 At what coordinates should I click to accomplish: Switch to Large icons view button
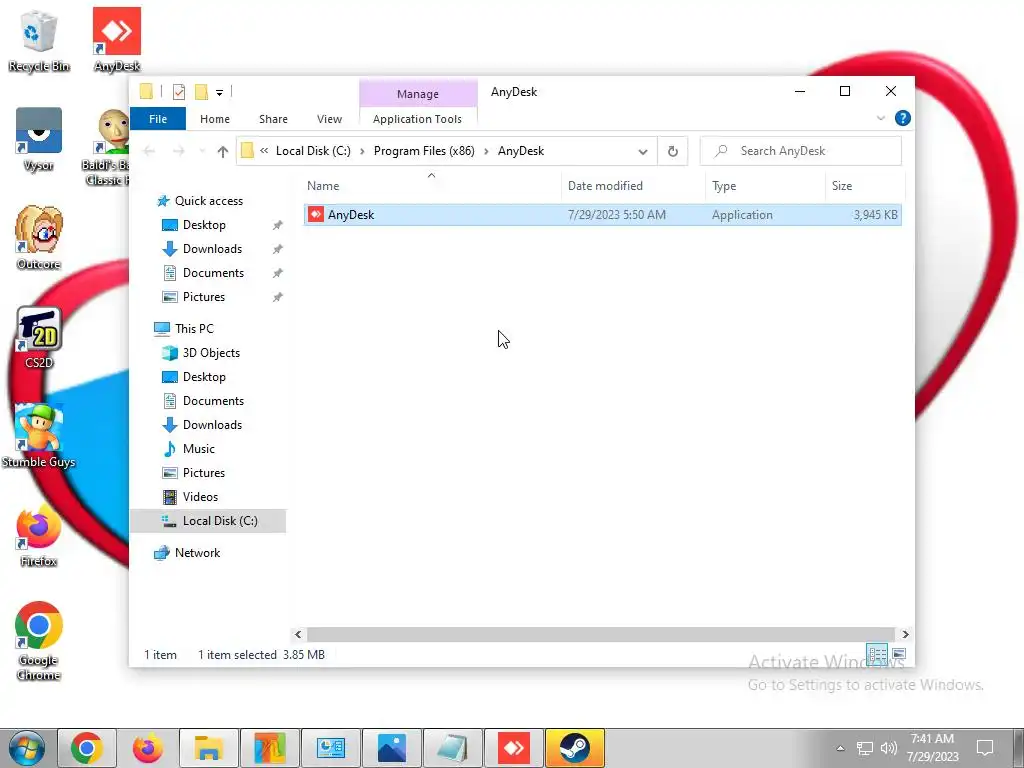point(899,654)
